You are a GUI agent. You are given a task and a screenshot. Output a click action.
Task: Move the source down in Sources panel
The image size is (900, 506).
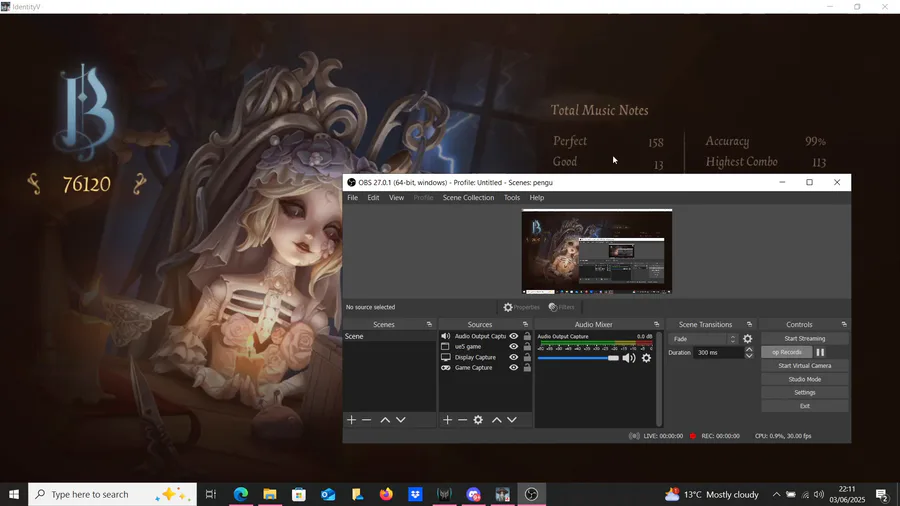512,420
